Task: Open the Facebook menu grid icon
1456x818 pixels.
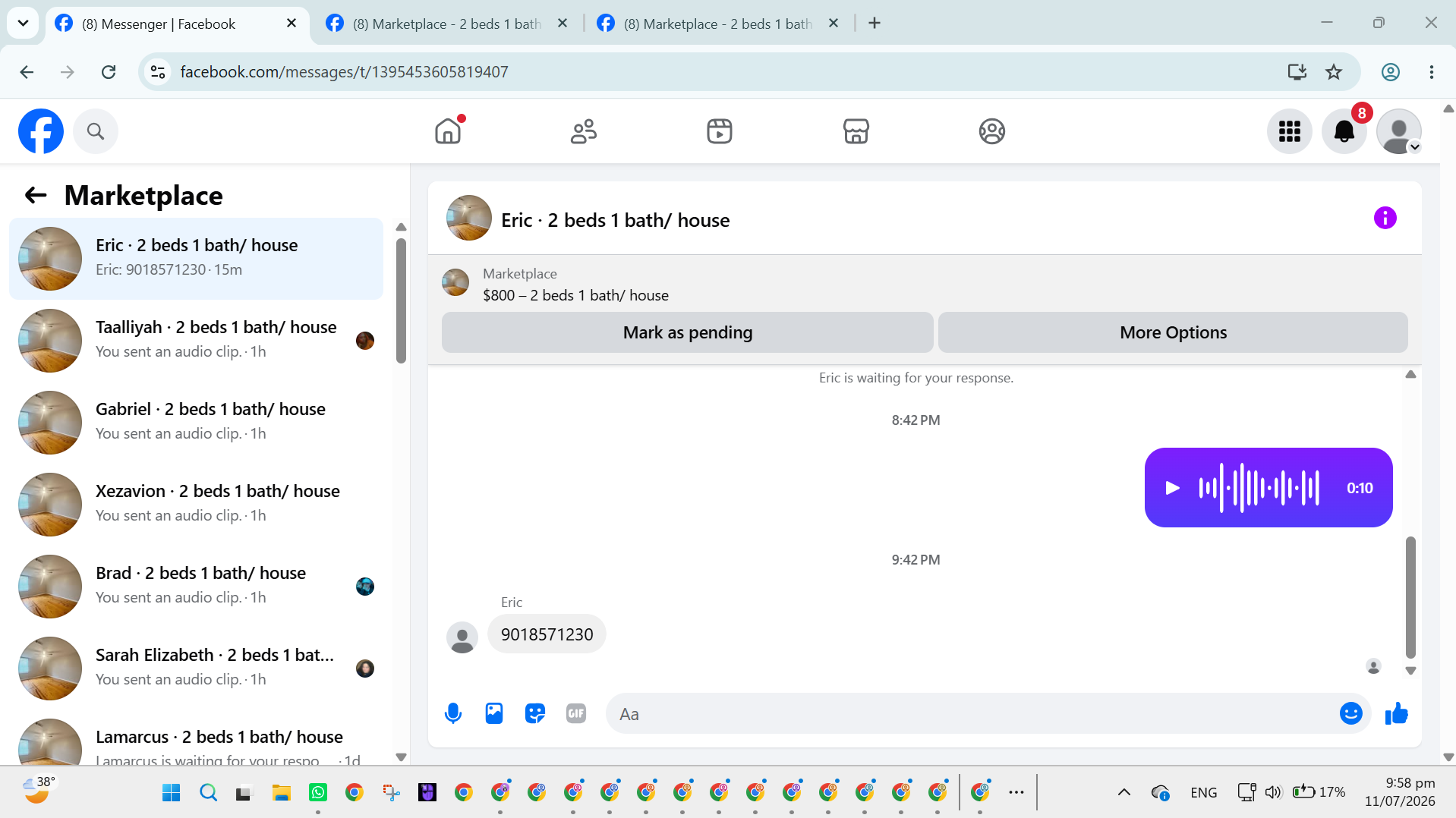Action: coord(1290,131)
